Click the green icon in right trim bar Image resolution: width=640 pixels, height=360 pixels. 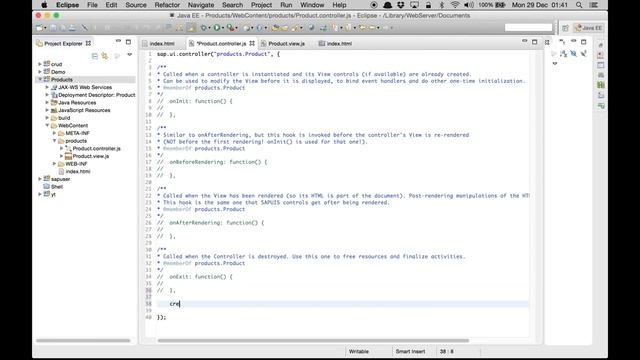coord(600,85)
